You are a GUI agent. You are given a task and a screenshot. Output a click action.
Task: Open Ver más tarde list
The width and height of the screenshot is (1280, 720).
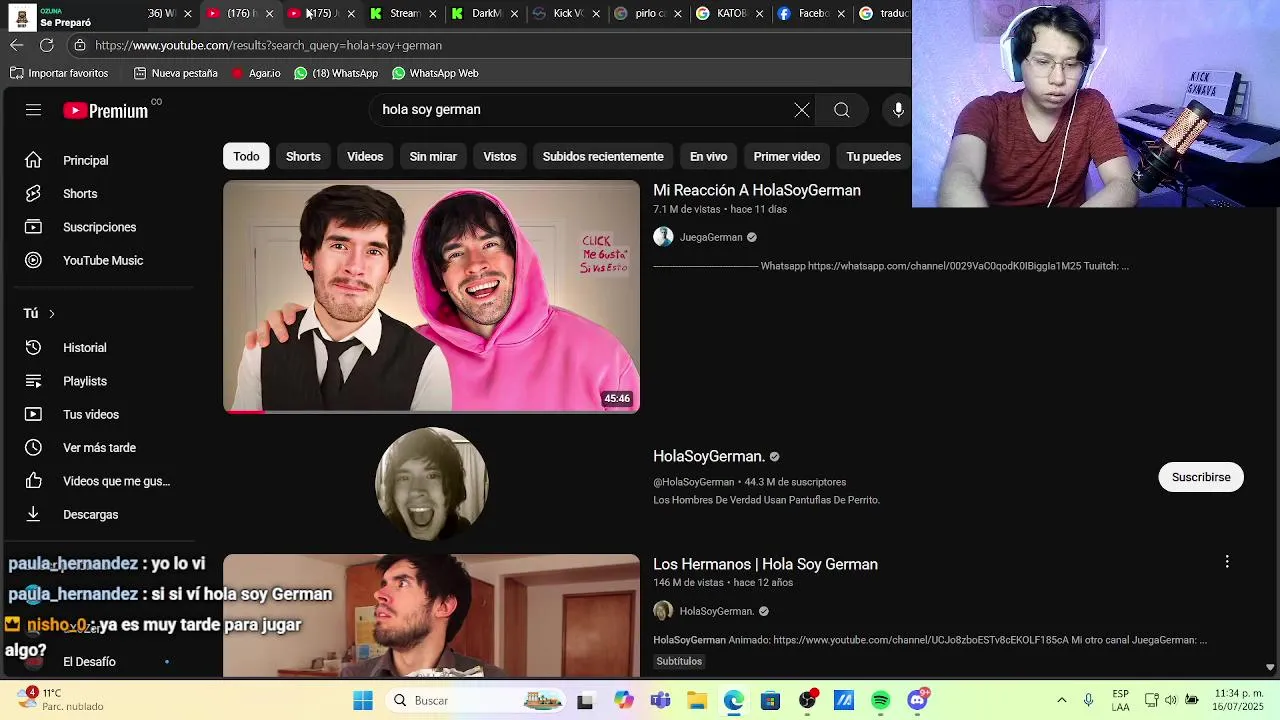[x=100, y=447]
